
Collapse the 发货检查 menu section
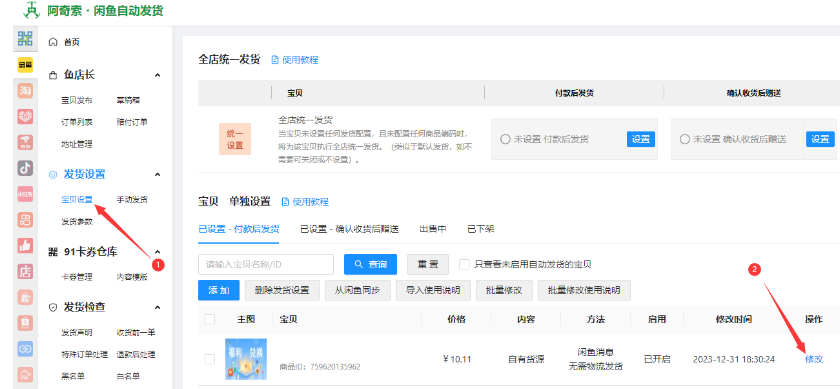coord(157,308)
